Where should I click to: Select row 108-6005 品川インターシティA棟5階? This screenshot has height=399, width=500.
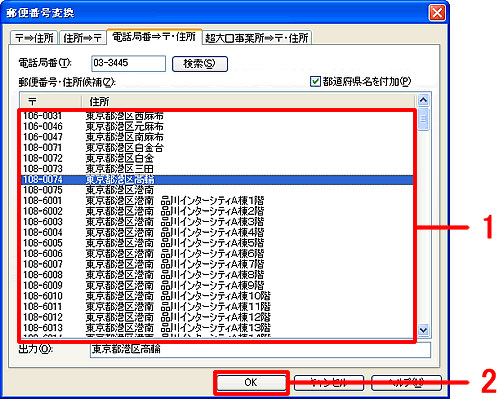[x=217, y=243]
